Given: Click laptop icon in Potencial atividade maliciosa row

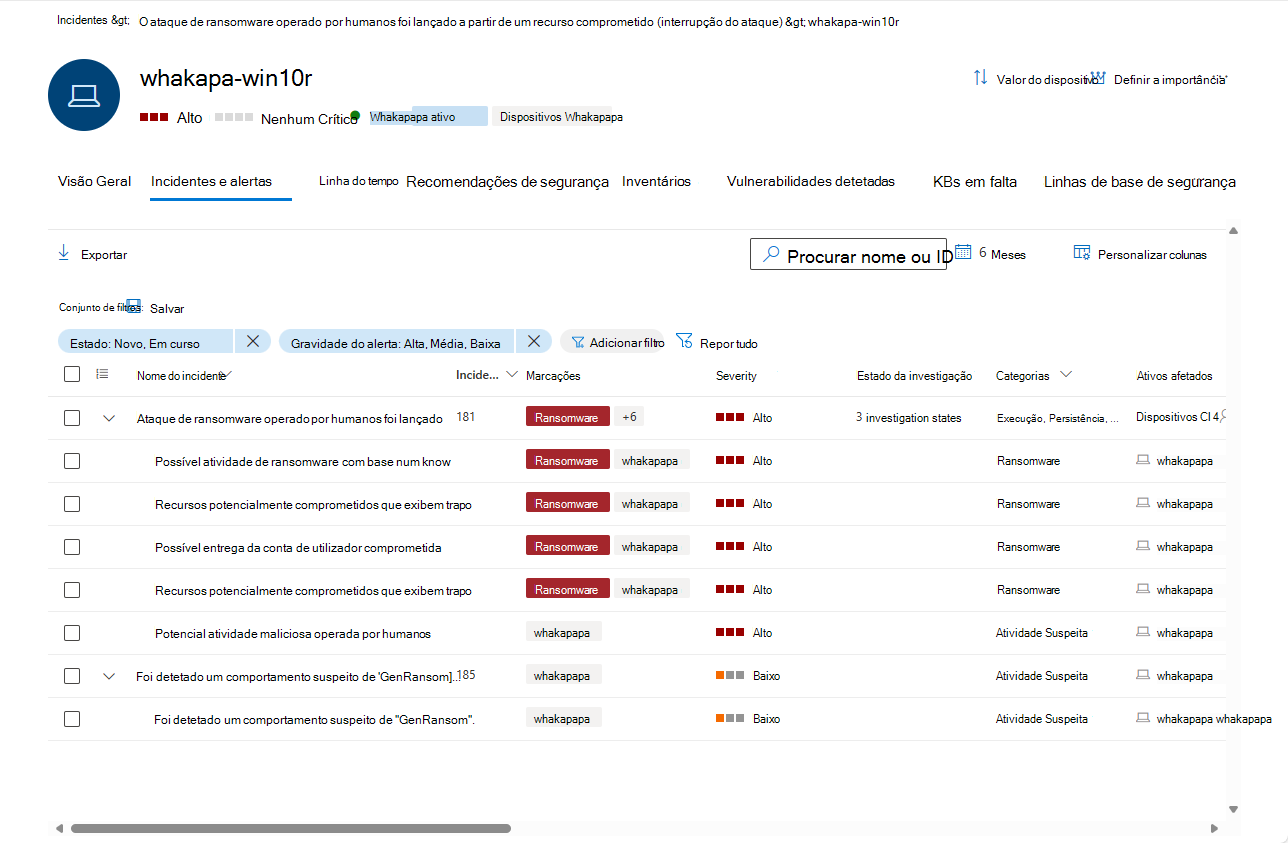Looking at the screenshot, I should [1144, 632].
